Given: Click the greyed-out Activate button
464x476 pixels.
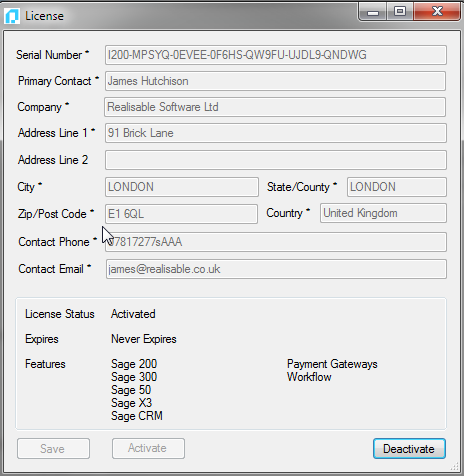Looking at the screenshot, I should pyautogui.click(x=148, y=448).
